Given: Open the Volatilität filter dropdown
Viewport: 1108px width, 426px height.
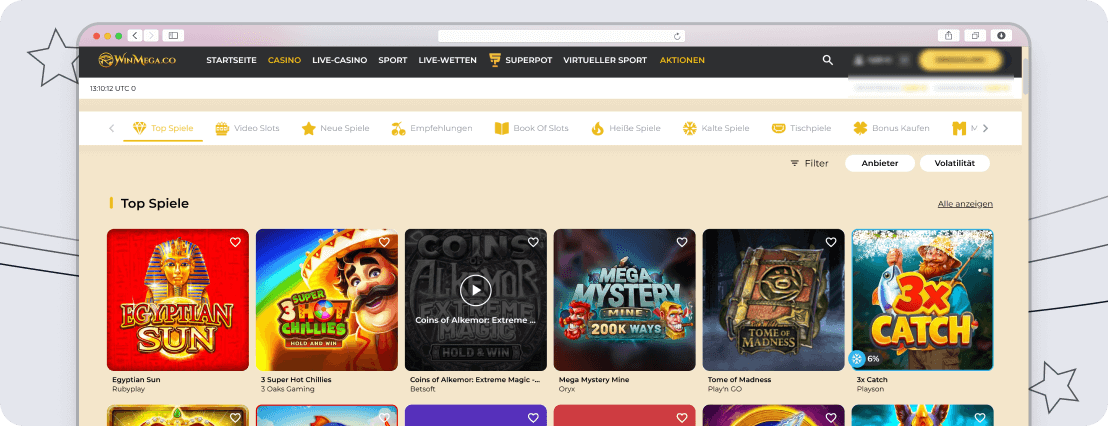Looking at the screenshot, I should tap(955, 163).
